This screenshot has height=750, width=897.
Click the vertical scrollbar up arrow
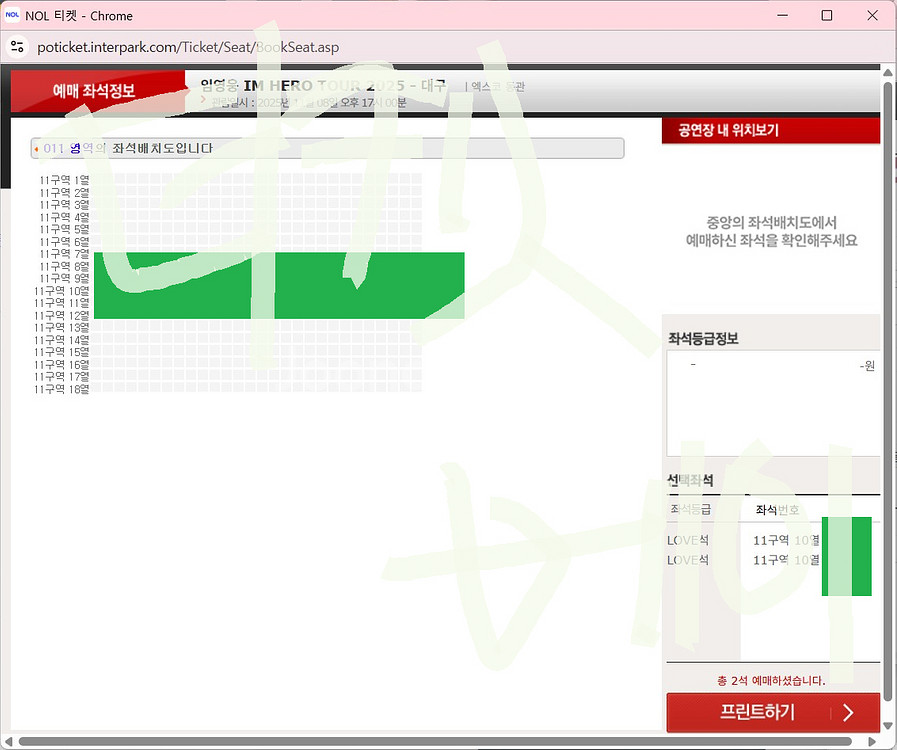888,73
